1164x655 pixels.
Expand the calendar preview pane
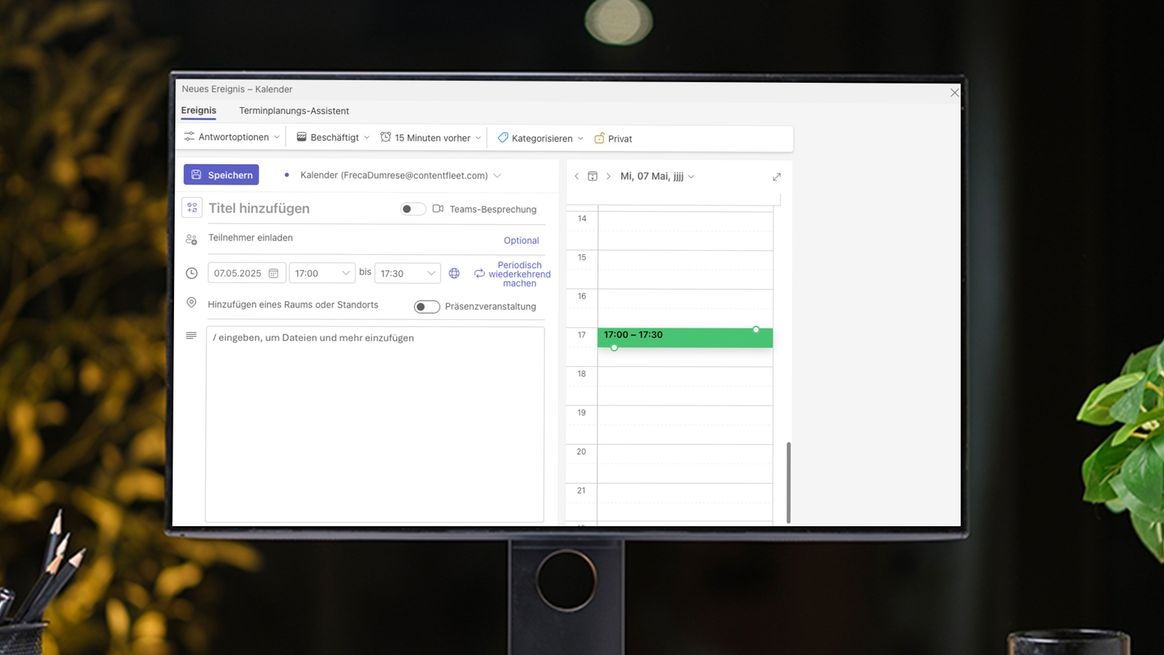pos(777,177)
